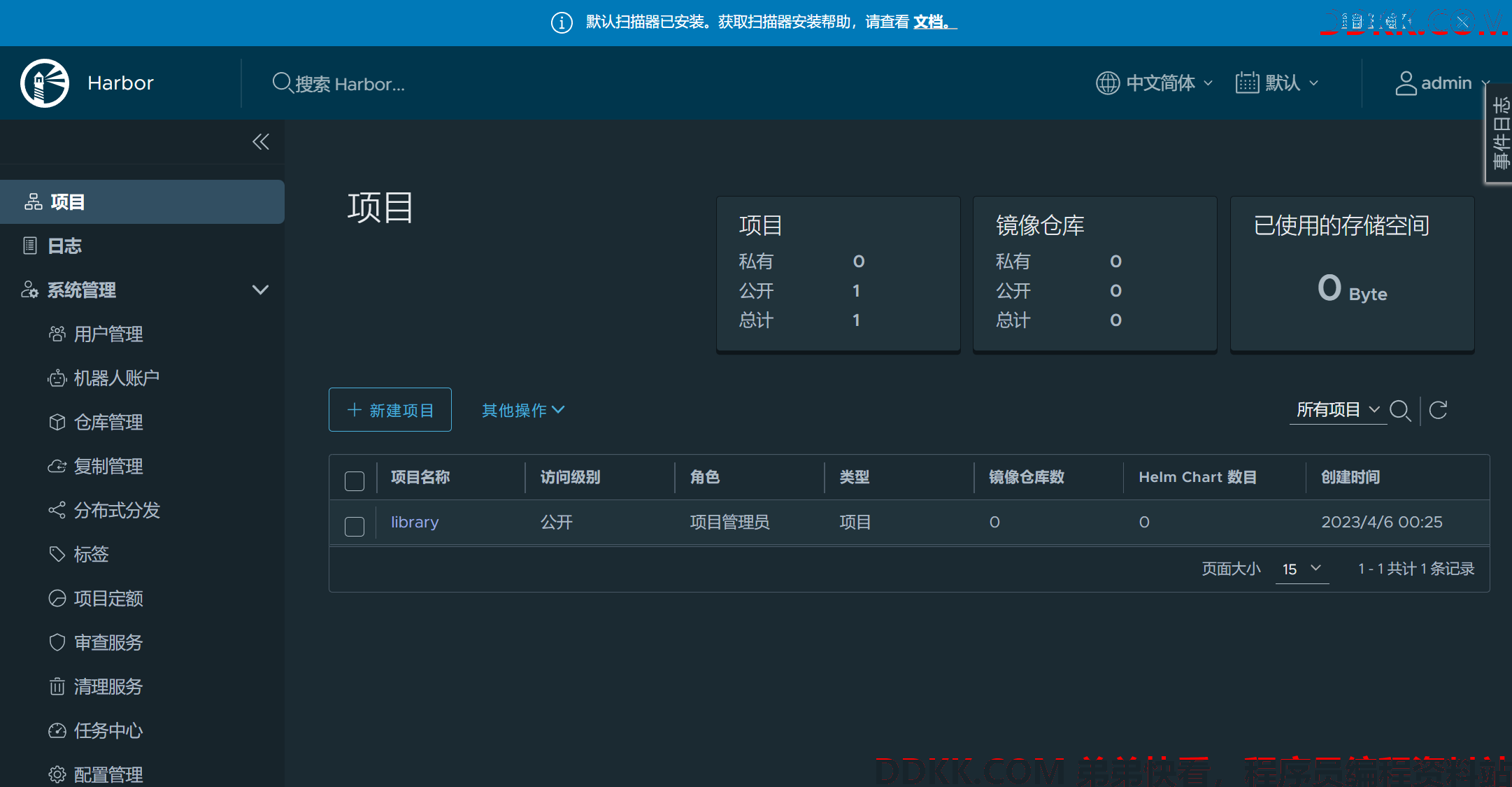Click the calendar theme icon

(x=1247, y=83)
